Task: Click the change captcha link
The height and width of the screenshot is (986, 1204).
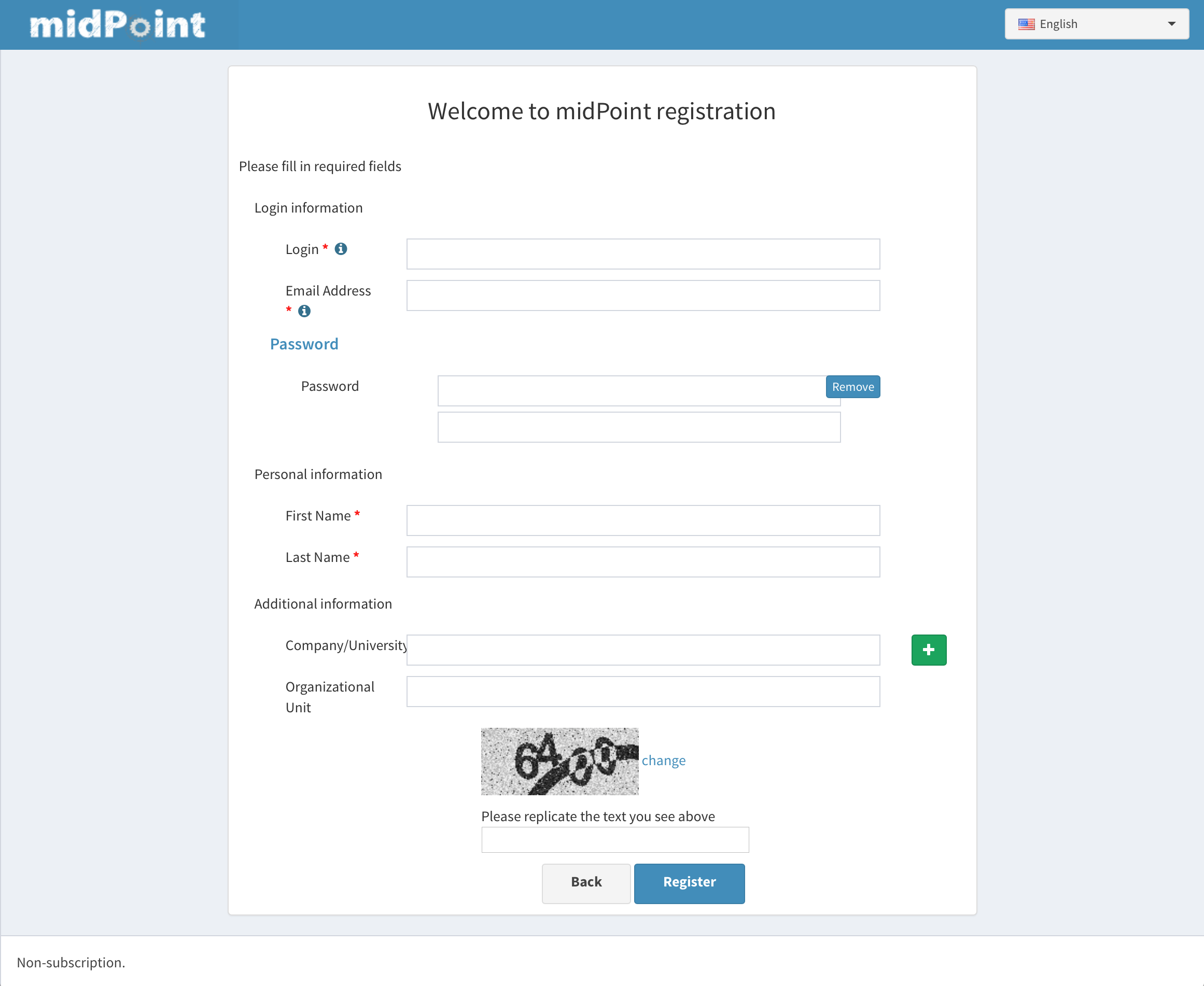Action: (663, 760)
